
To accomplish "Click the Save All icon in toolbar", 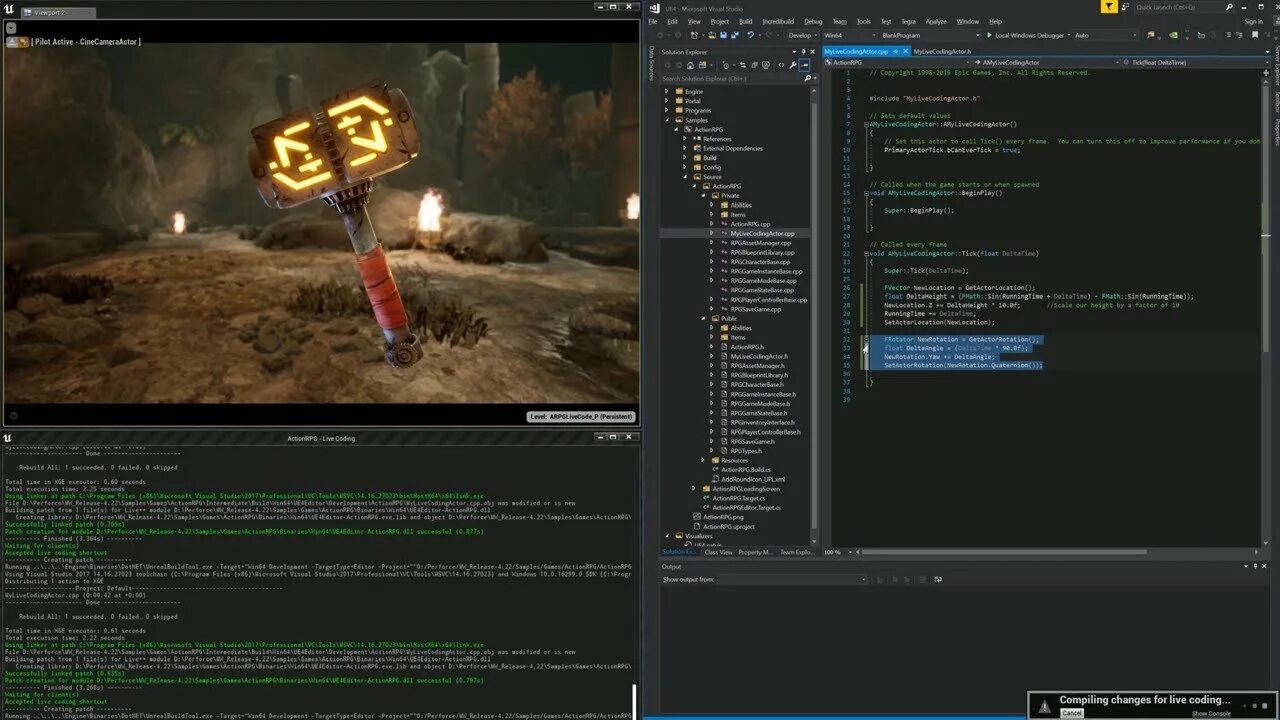I will [734, 35].
